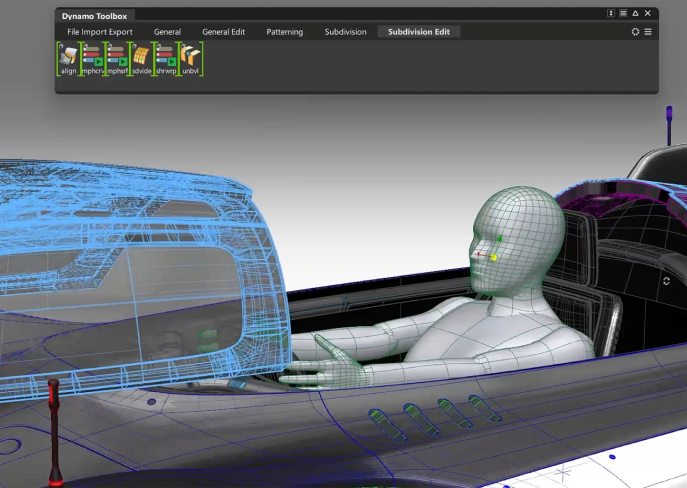Select the sdvide subdivide tool

click(x=142, y=59)
